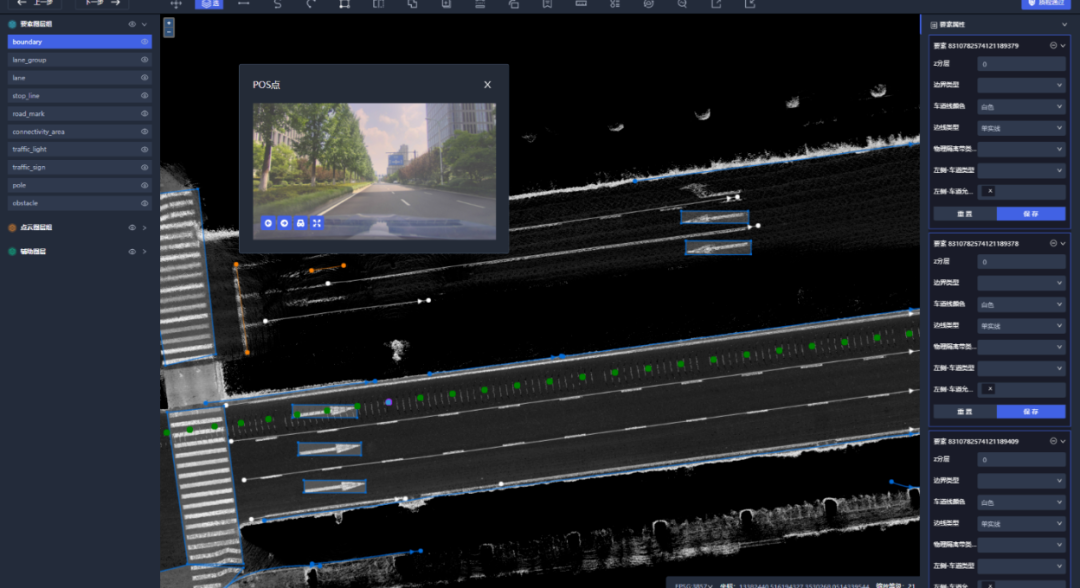Image resolution: width=1080 pixels, height=588 pixels.
Task: Expand POS image to fullscreen
Action: [x=317, y=223]
